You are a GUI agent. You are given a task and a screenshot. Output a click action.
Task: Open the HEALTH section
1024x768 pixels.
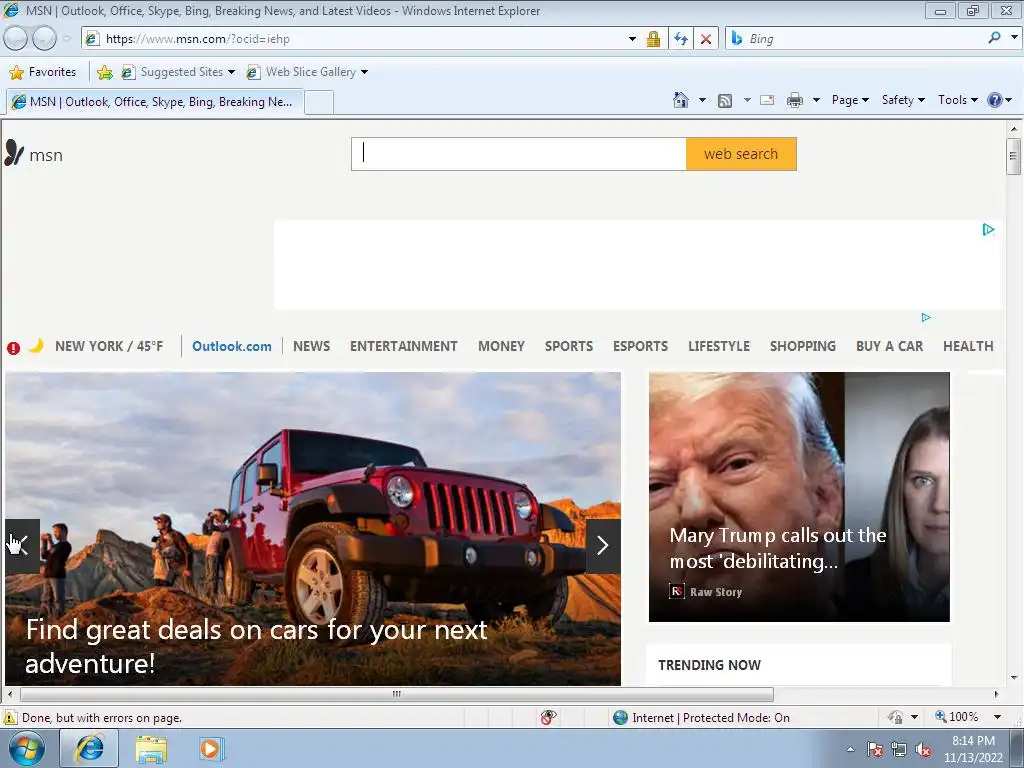coord(968,346)
